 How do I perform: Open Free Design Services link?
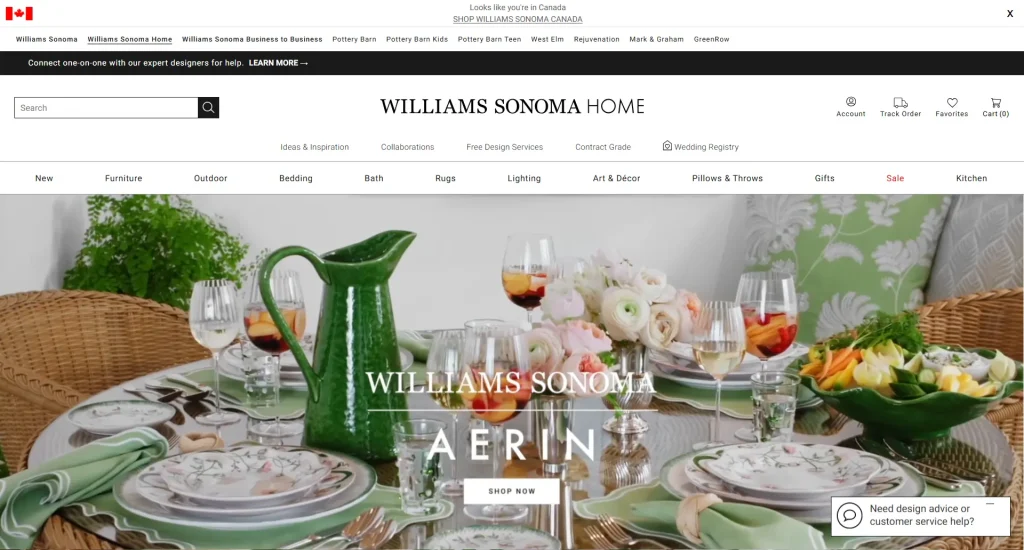(x=504, y=147)
